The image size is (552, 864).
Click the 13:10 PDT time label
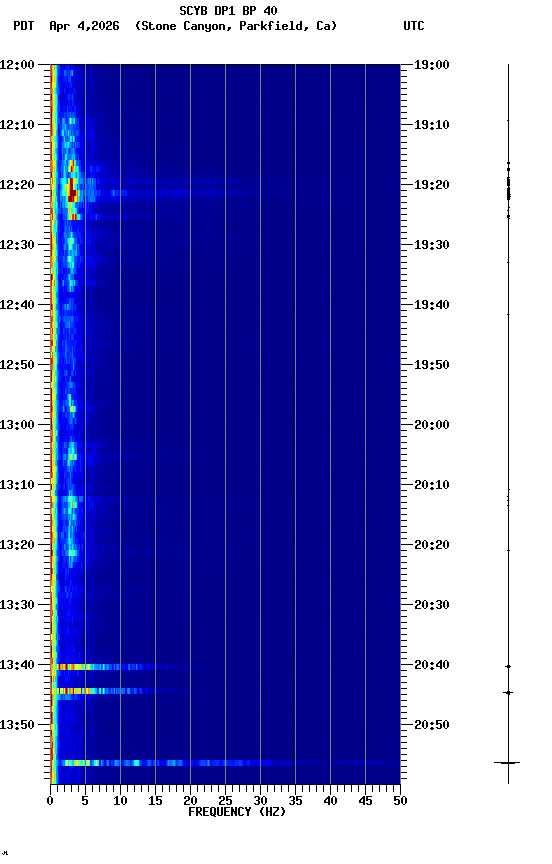pos(17,485)
